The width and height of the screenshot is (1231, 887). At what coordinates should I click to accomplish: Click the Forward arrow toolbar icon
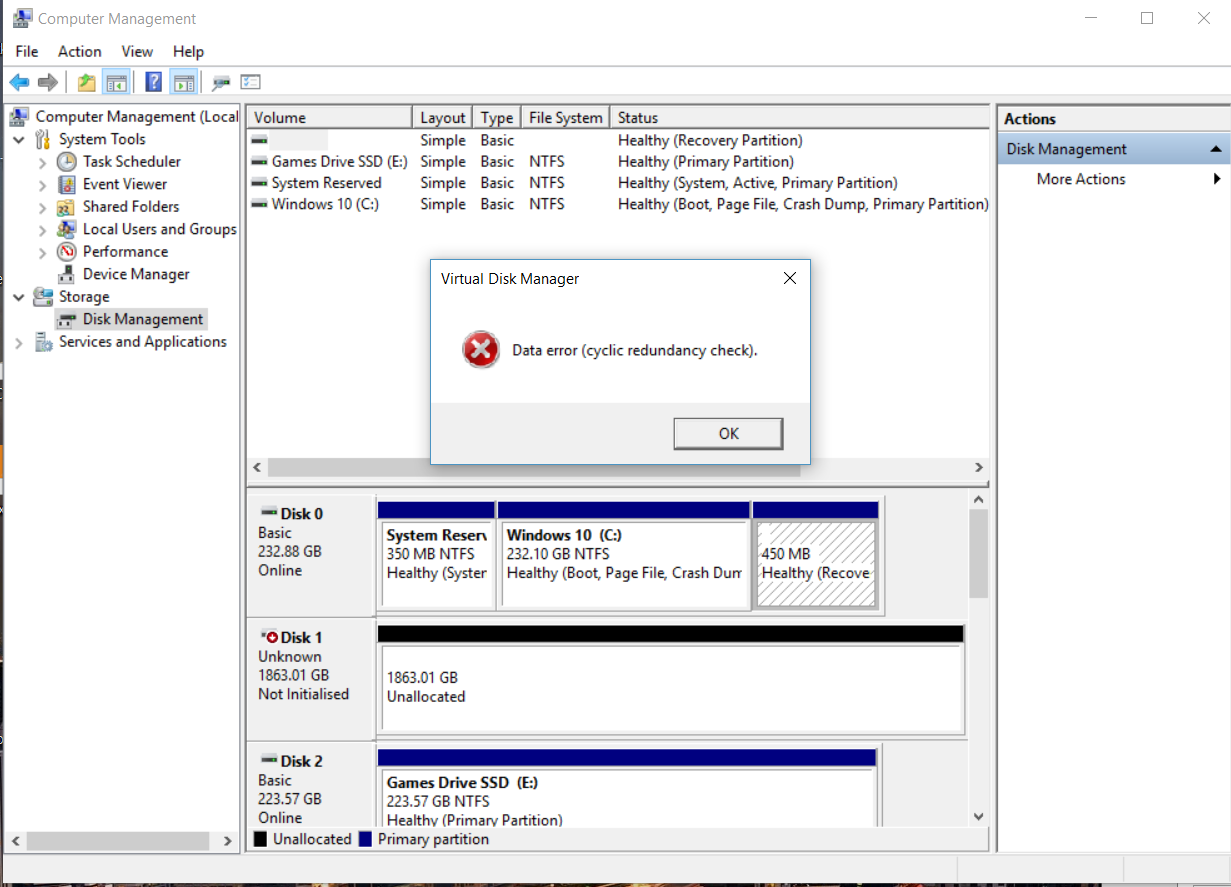coord(47,82)
